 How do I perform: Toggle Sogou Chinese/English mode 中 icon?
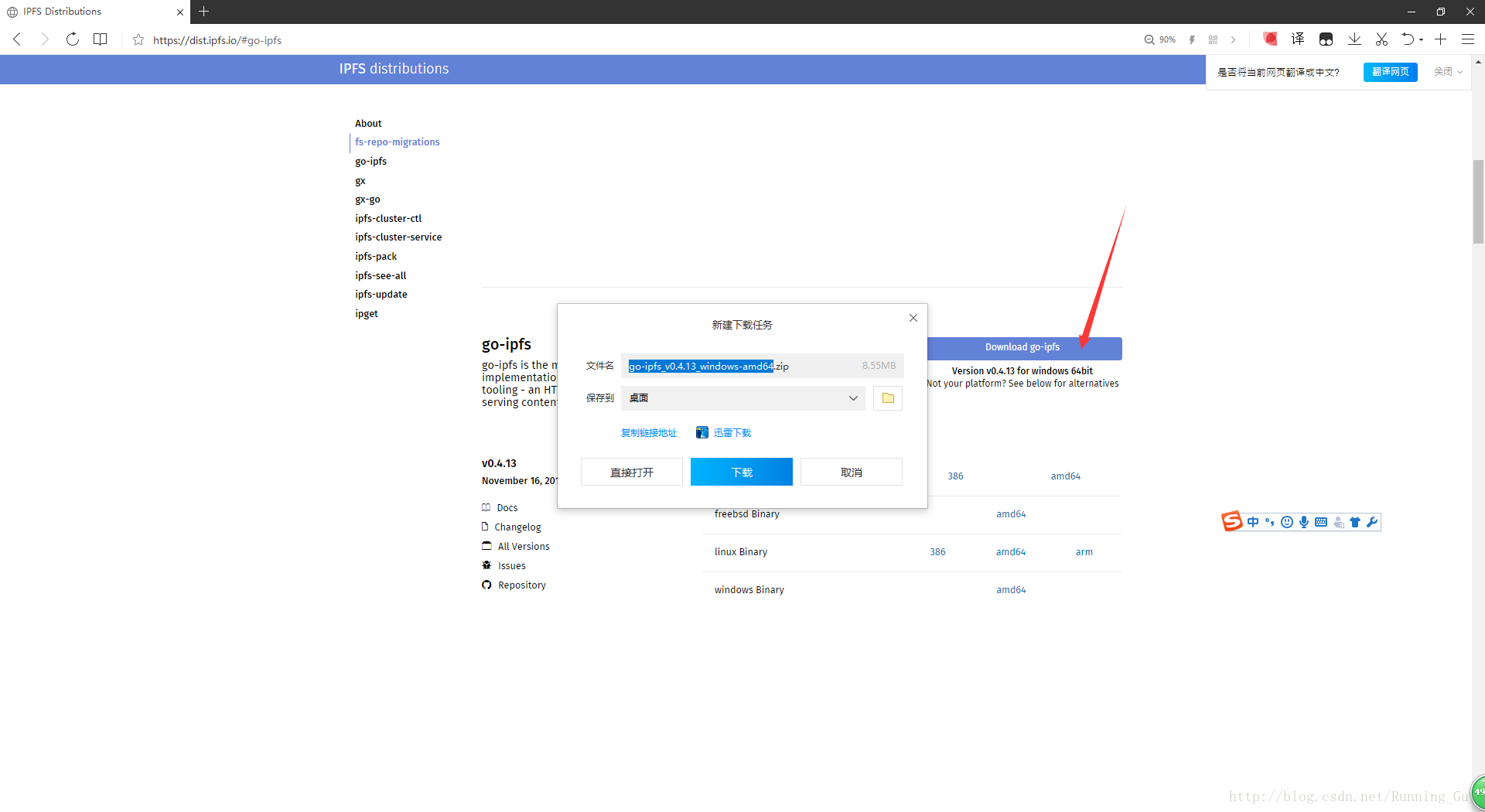point(1253,522)
